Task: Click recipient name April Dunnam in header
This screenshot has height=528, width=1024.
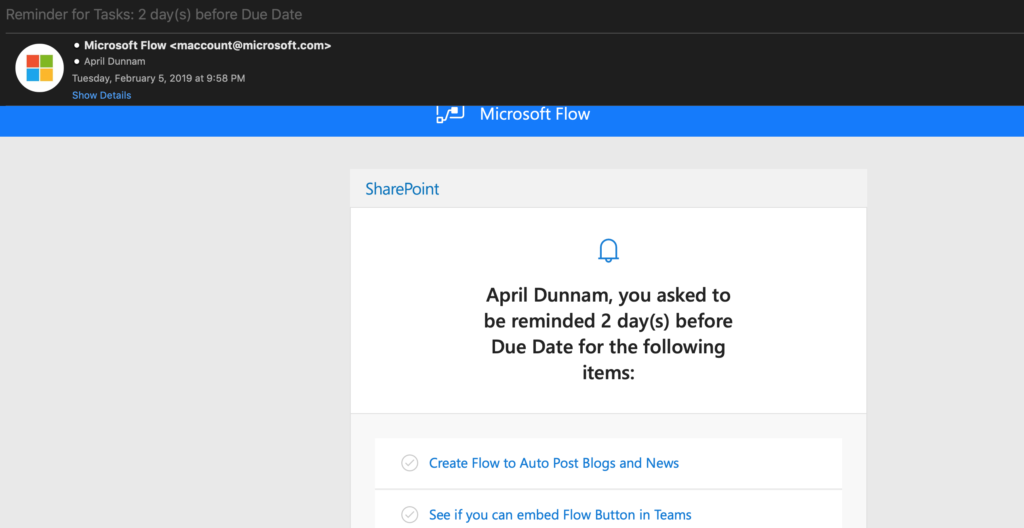Action: (x=115, y=61)
